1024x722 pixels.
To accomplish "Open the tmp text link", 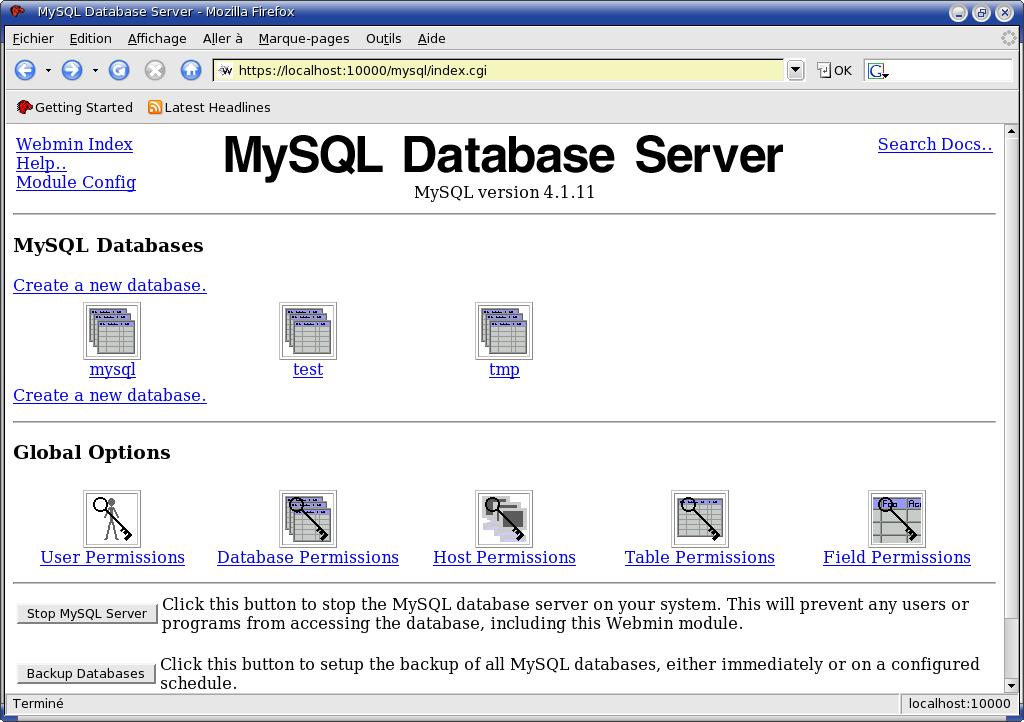I will 504,369.
